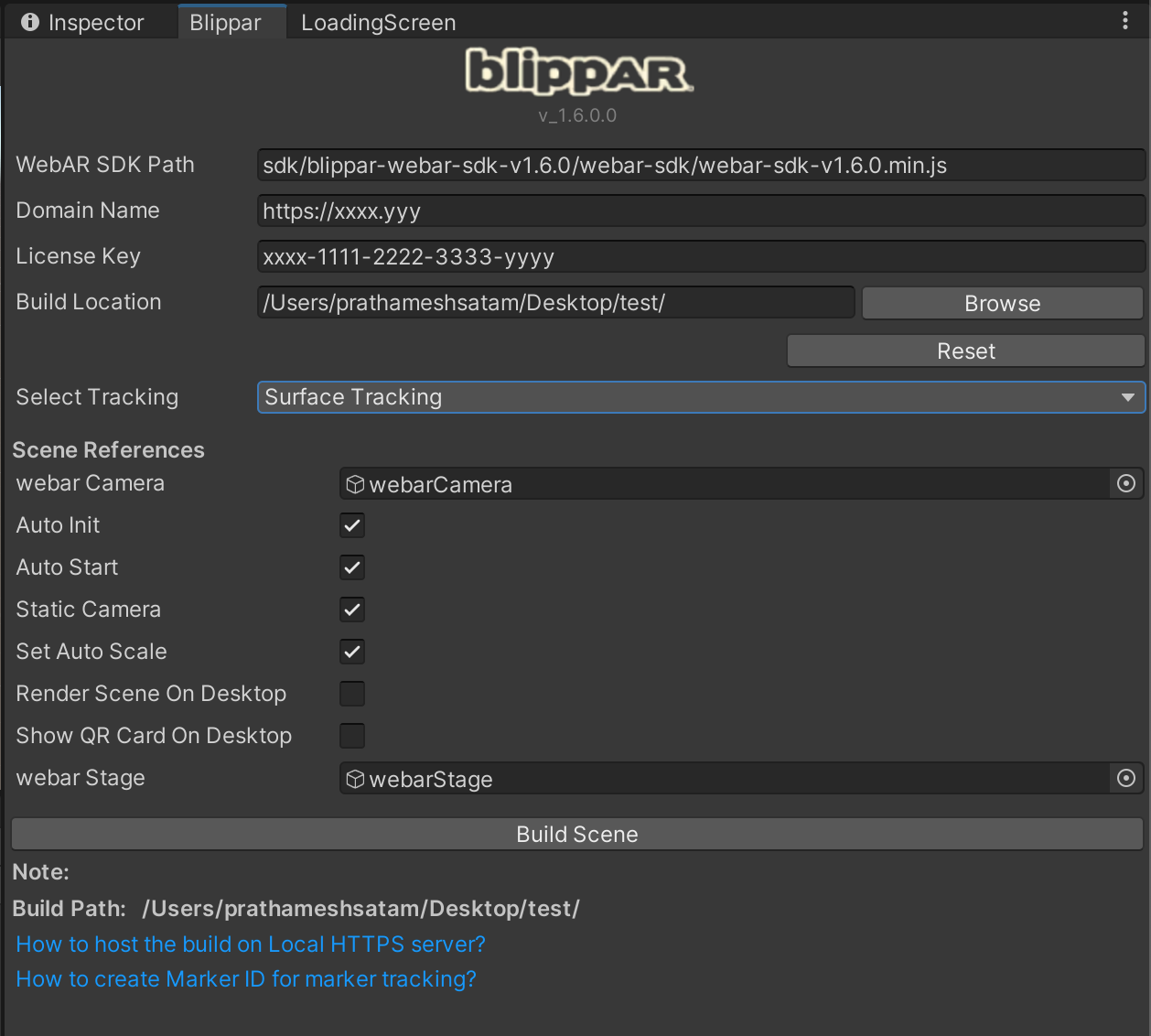Click the Build Path text at bottom
The height and width of the screenshot is (1036, 1151).
[296, 908]
